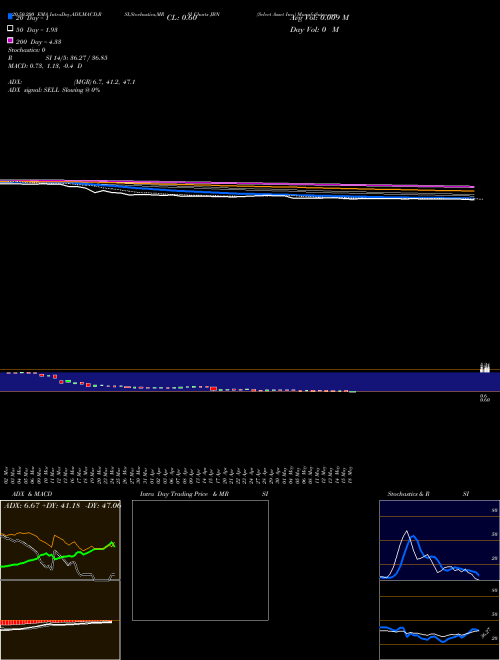Click the 'Avg Vol: 0.009 M' text
The height and width of the screenshot is (660, 500).
[x=319, y=18]
